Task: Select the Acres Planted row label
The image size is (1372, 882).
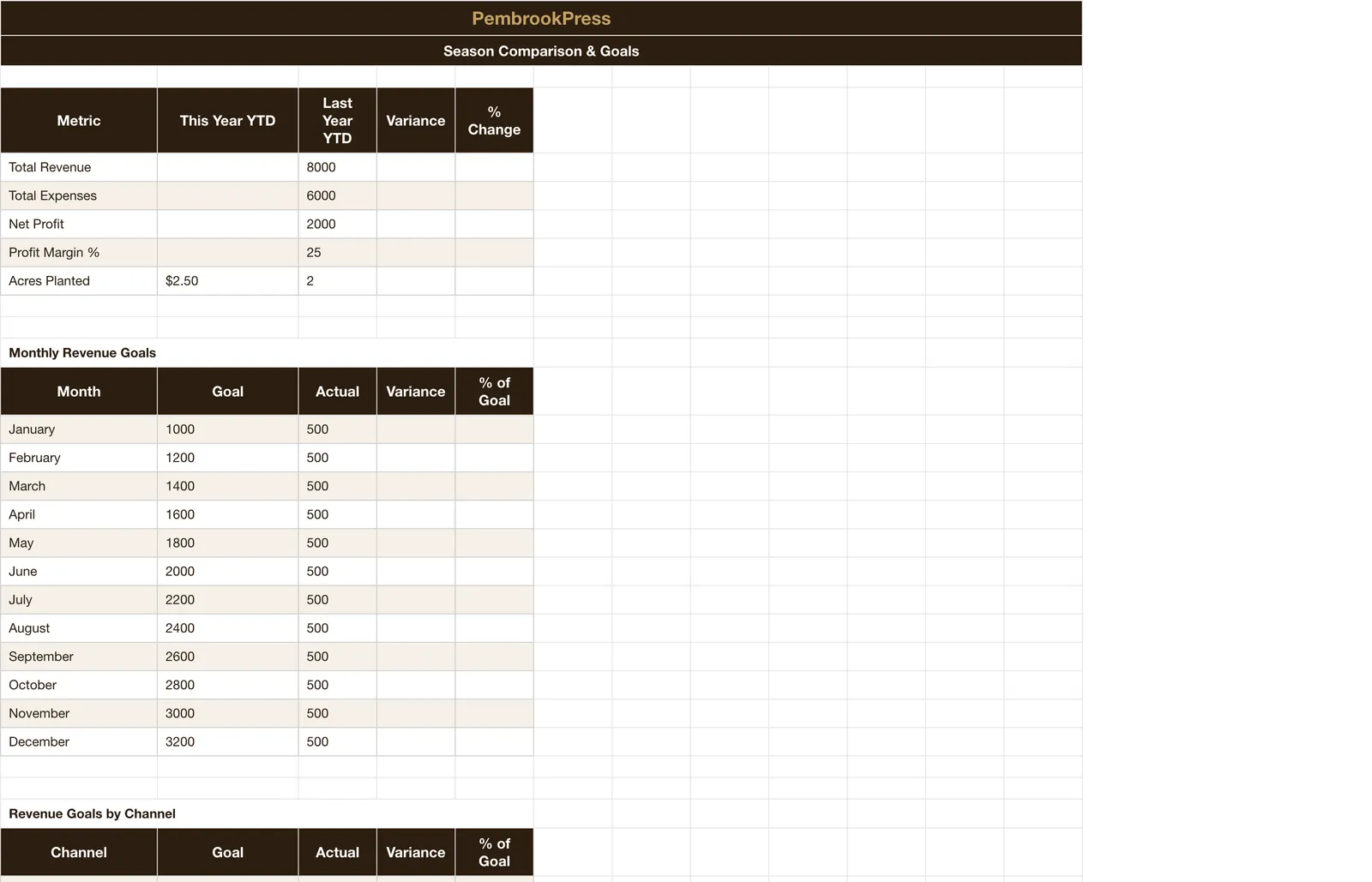Action: point(79,280)
